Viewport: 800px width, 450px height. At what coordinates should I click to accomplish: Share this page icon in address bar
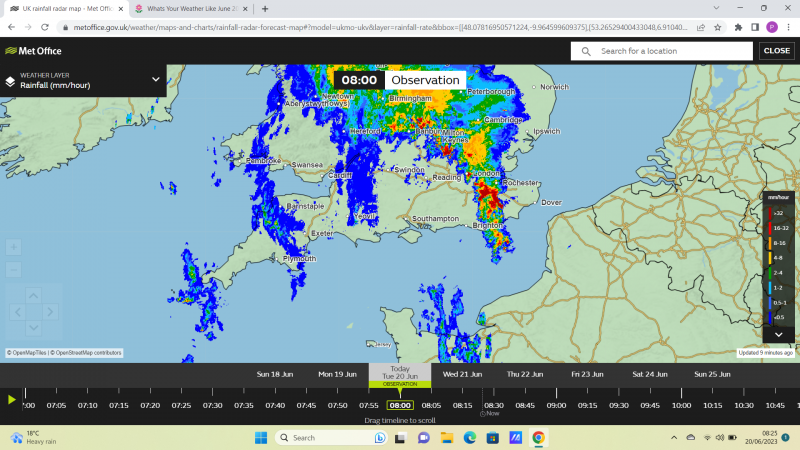701,27
